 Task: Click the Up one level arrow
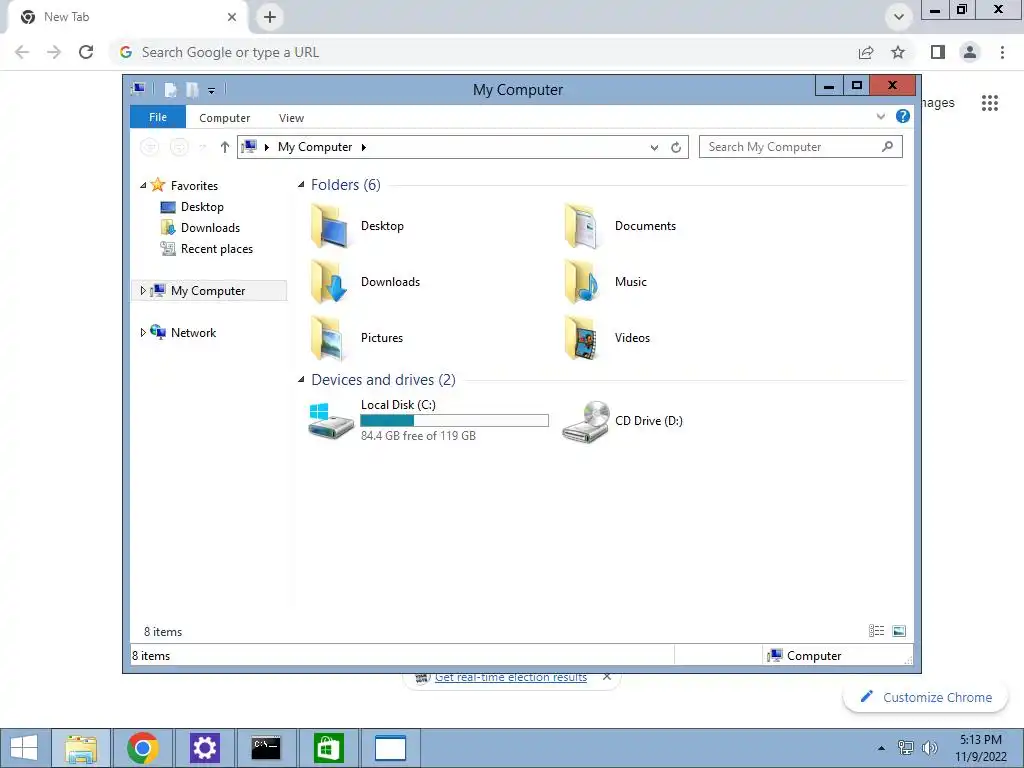pyautogui.click(x=225, y=147)
